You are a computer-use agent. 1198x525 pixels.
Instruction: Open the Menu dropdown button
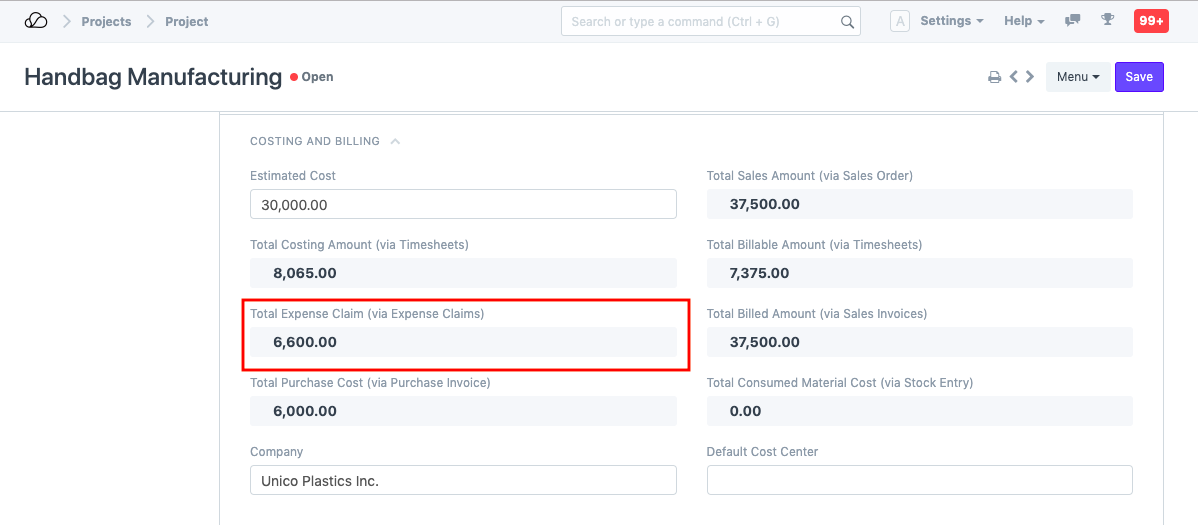pyautogui.click(x=1077, y=77)
